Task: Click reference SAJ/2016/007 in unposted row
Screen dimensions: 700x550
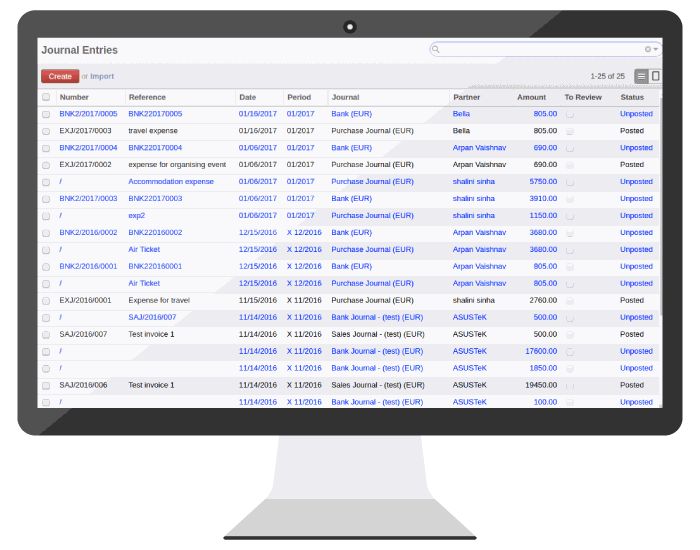Action: point(152,317)
